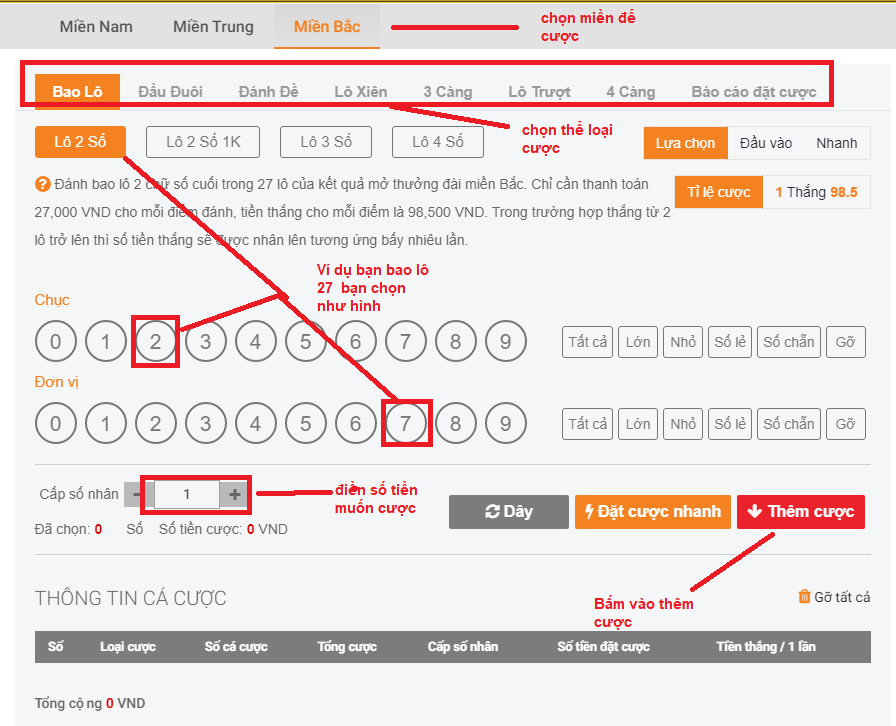
Task: Open the Báo cáo đặt cược tab
Action: click(x=753, y=92)
